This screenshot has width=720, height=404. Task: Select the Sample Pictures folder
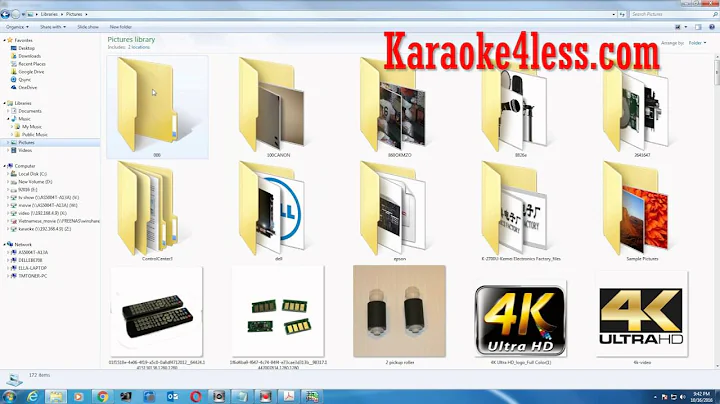tap(642, 211)
